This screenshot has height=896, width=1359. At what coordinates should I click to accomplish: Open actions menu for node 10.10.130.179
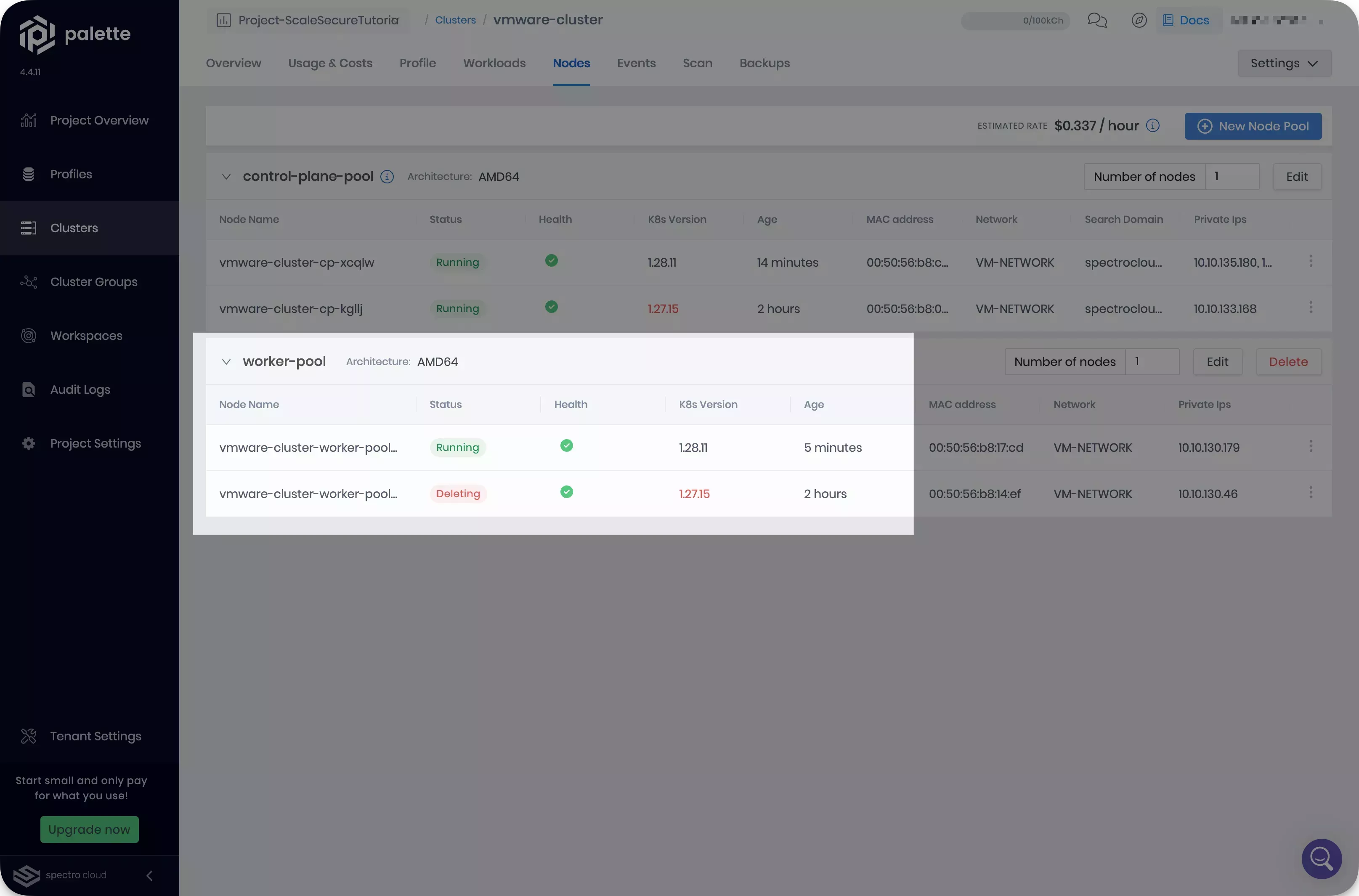click(1311, 446)
